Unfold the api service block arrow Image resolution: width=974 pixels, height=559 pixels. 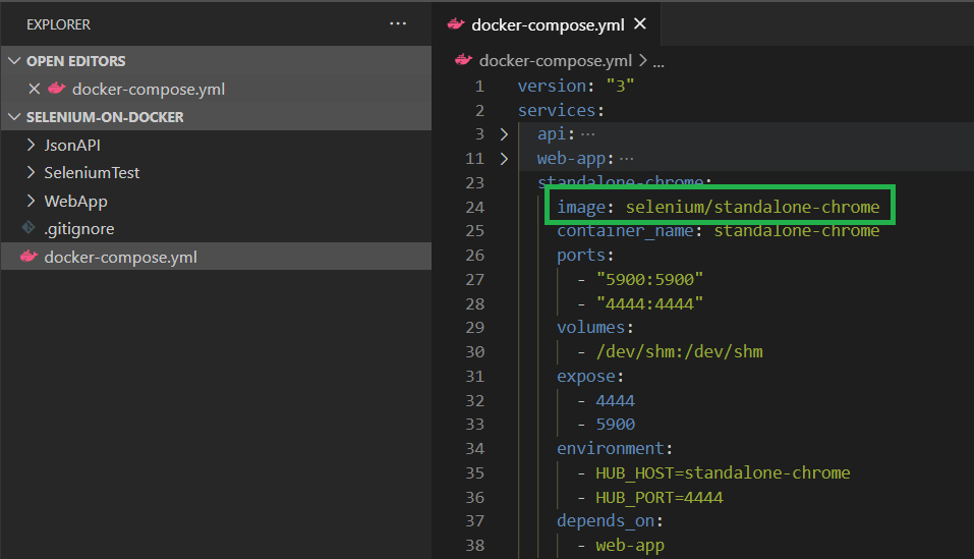[x=505, y=134]
